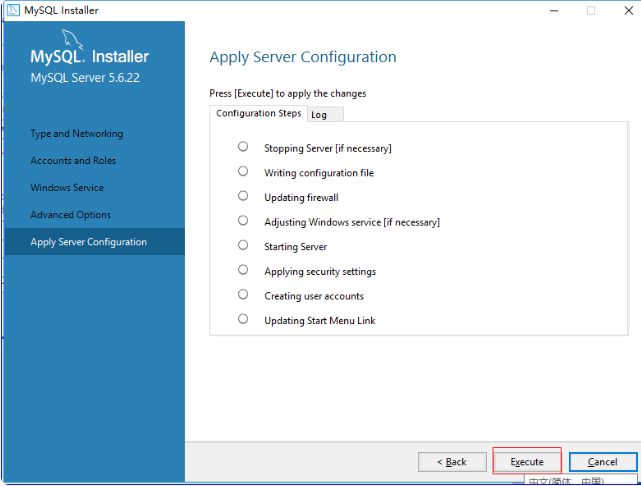Viewport: 641px width, 486px height.
Task: Click the Updating firewall step circle
Action: pos(243,196)
